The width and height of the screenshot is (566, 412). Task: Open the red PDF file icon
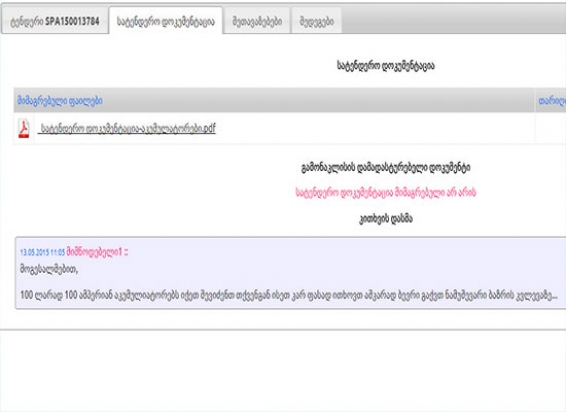pos(24,129)
